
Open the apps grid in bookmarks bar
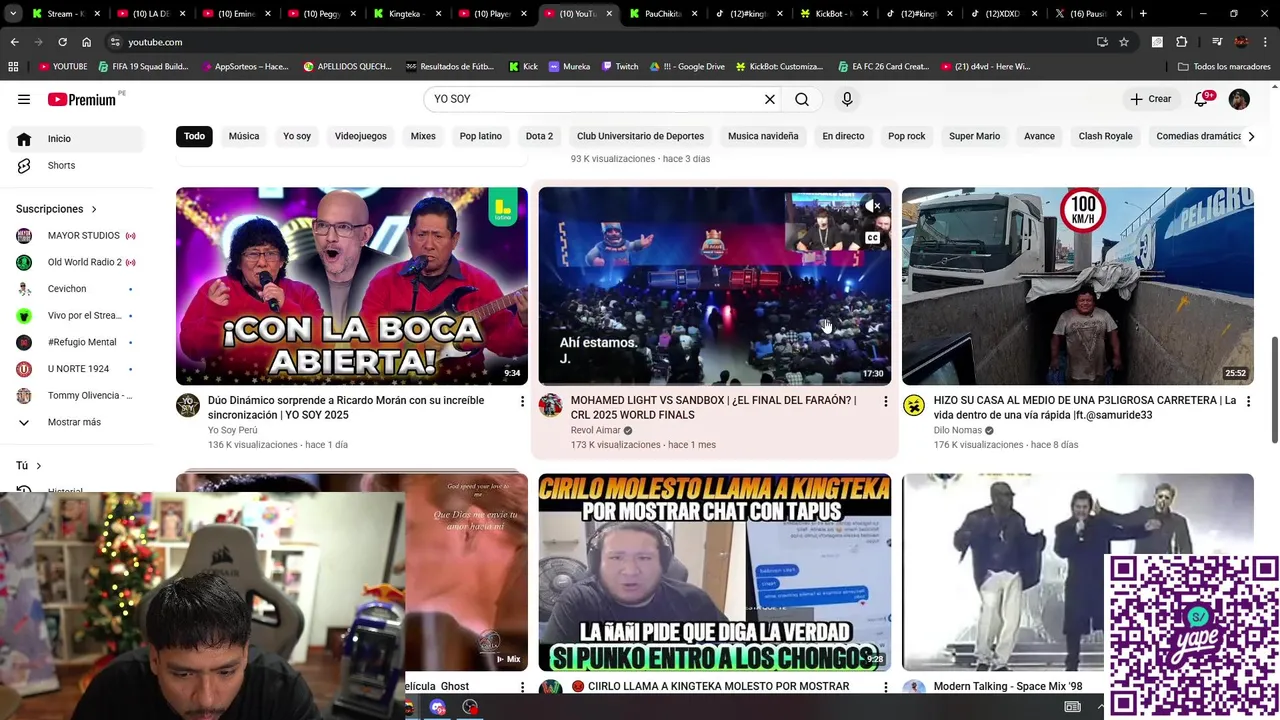coord(13,66)
